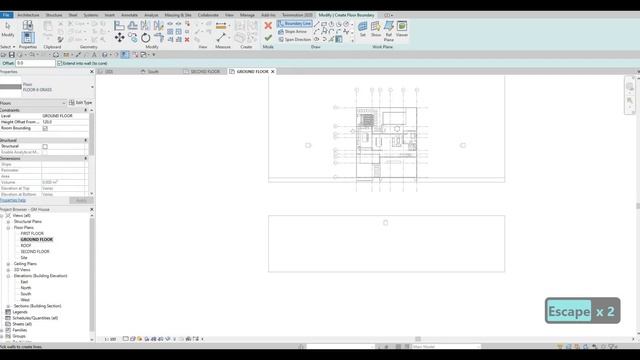Expand Ceiling Plans in Project Browser
Screen dimensions: 640x360
8,264
